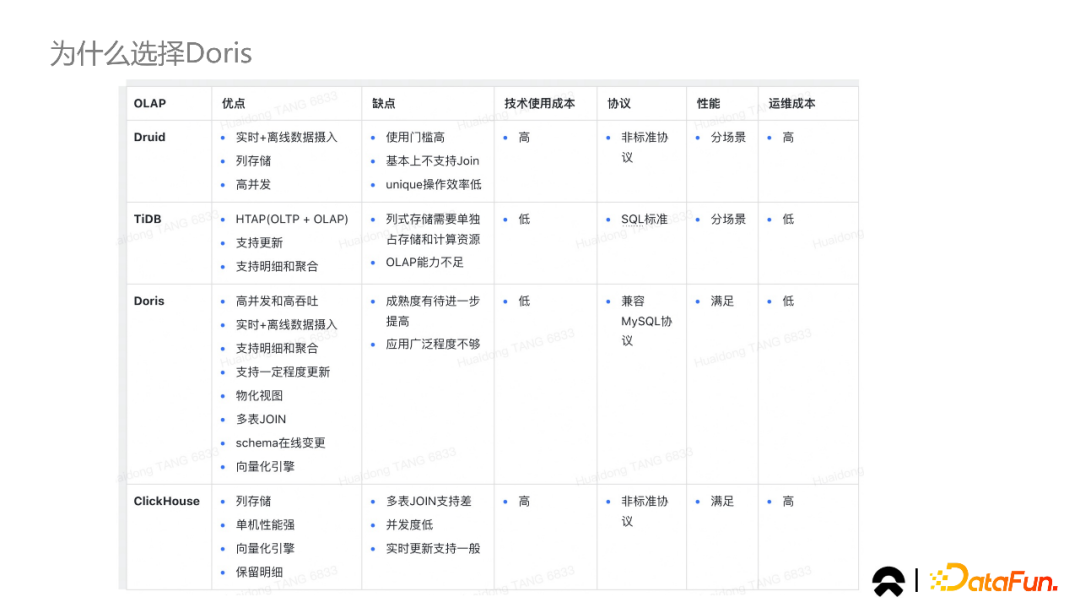Click 多表JOIN in Doris advantages

[x=260, y=419]
